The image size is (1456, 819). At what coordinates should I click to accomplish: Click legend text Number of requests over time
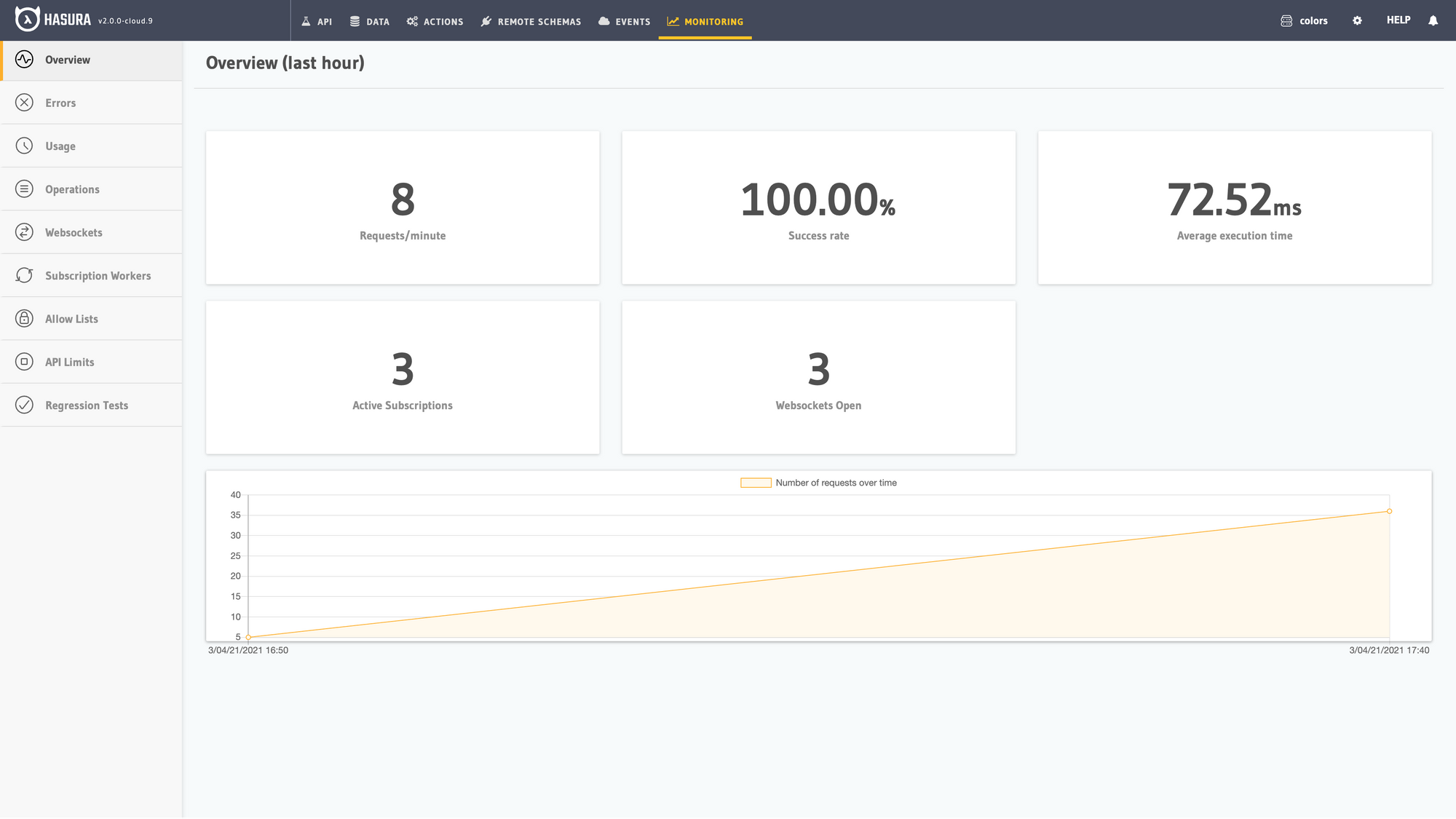836,483
